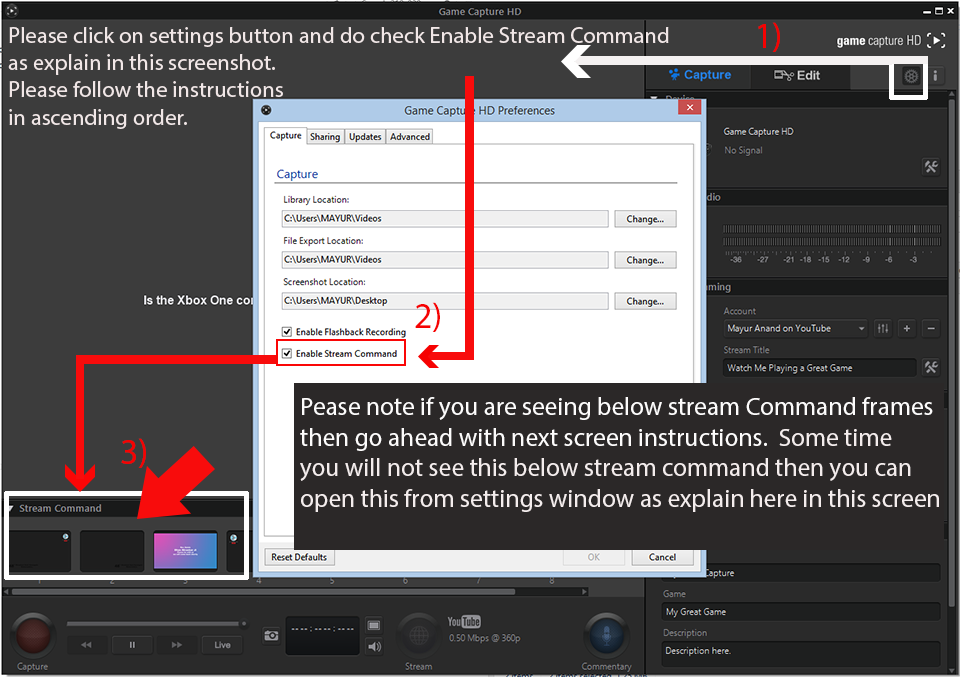
Task: Change the Library Location
Action: 645,219
